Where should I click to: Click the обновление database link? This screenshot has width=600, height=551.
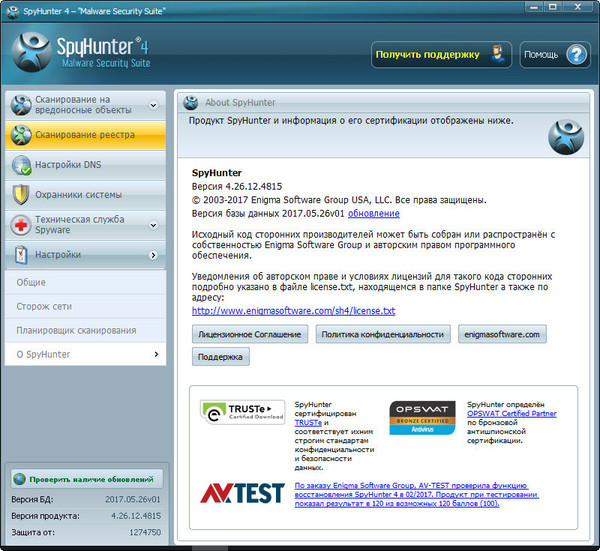[x=373, y=214]
